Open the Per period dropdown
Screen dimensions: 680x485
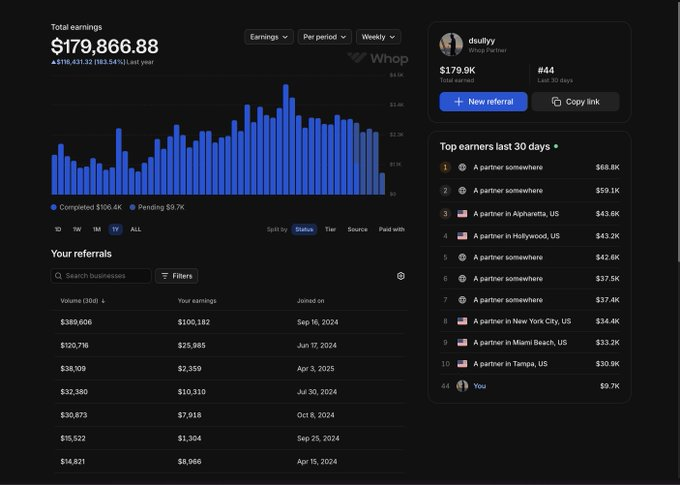click(x=324, y=37)
